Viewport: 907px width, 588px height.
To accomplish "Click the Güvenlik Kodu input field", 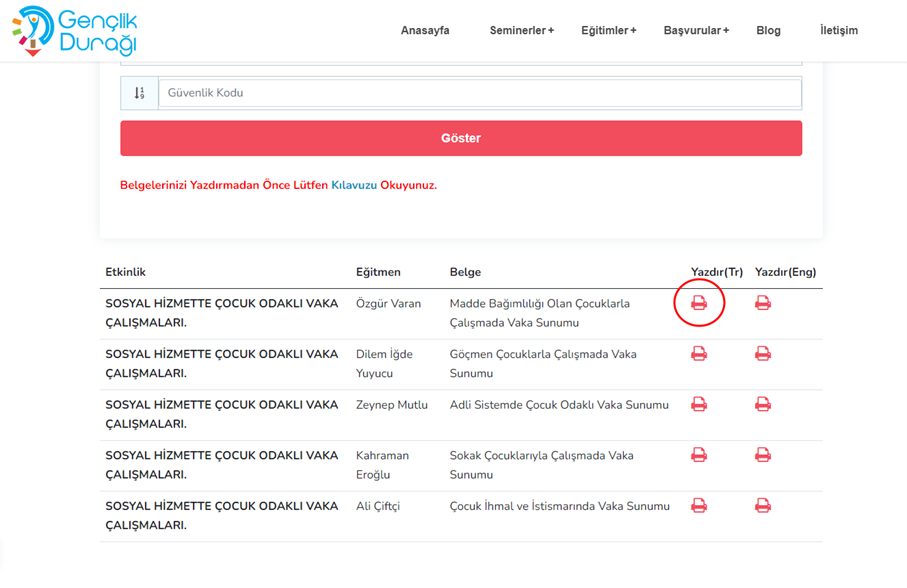I will coord(480,93).
